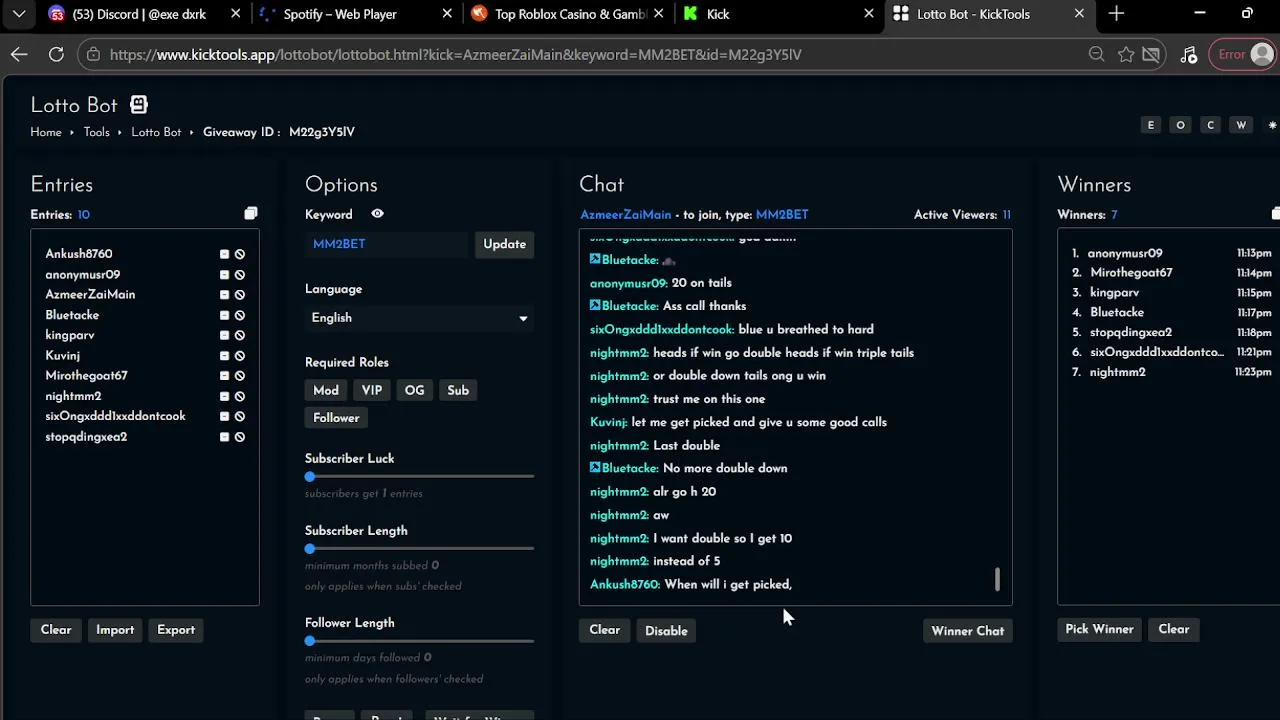Click the chat panel scrollbar thumb
This screenshot has width=1280, height=720.
997,579
